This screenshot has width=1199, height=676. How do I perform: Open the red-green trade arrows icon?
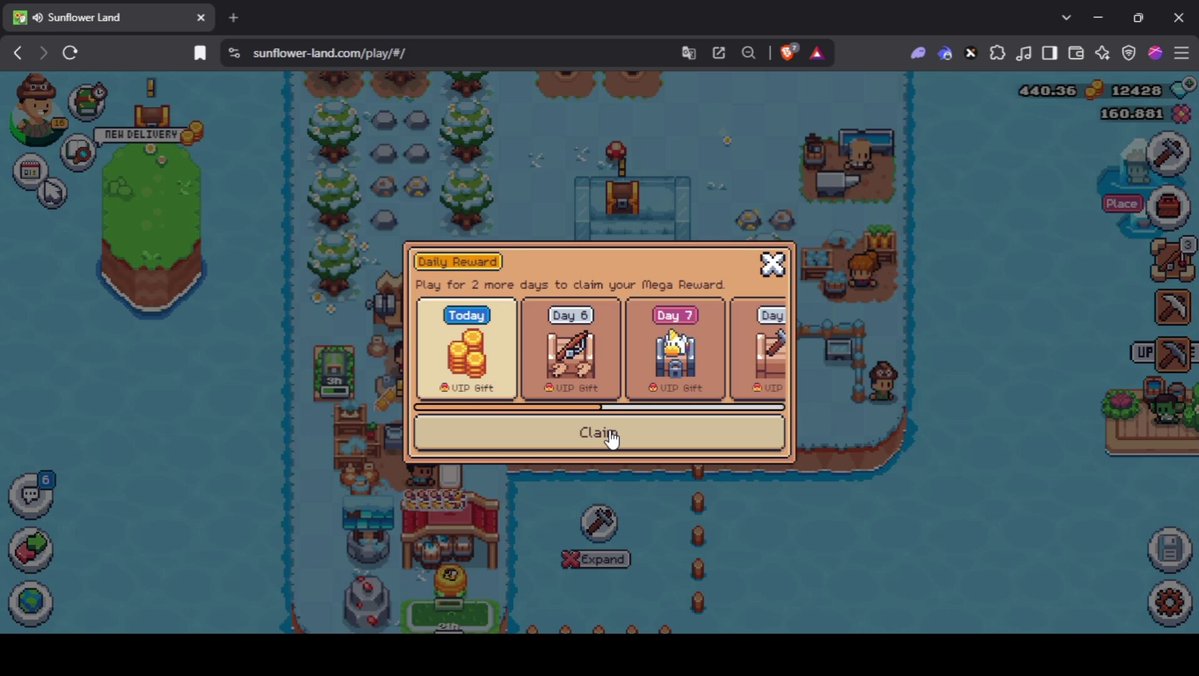pyautogui.click(x=31, y=549)
